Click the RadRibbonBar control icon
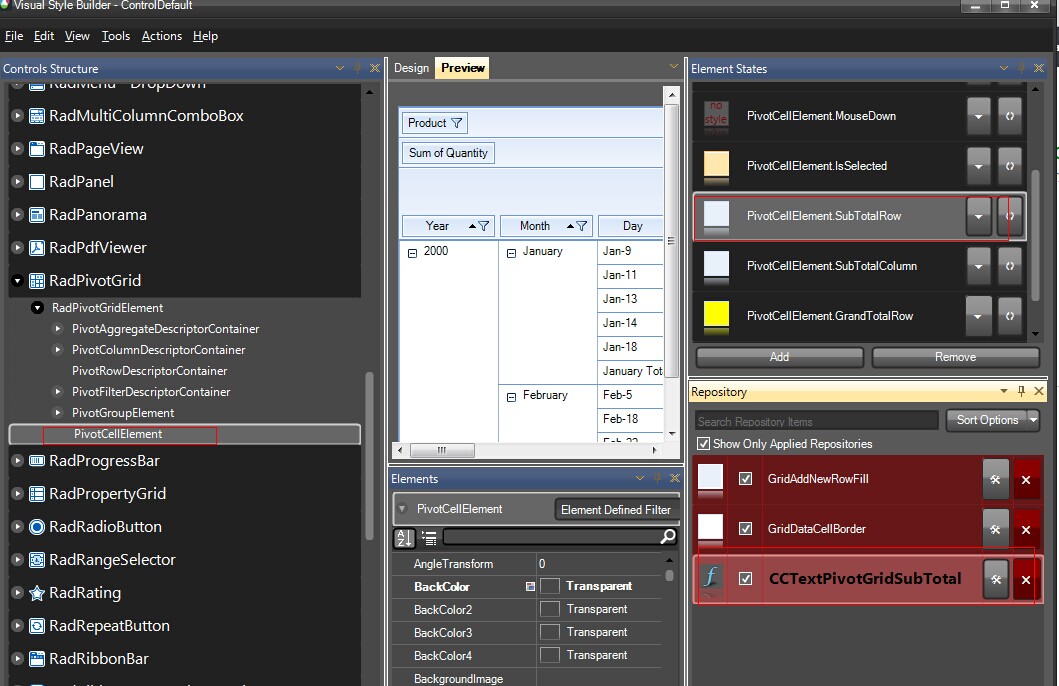The width and height of the screenshot is (1059, 686). click(x=37, y=659)
